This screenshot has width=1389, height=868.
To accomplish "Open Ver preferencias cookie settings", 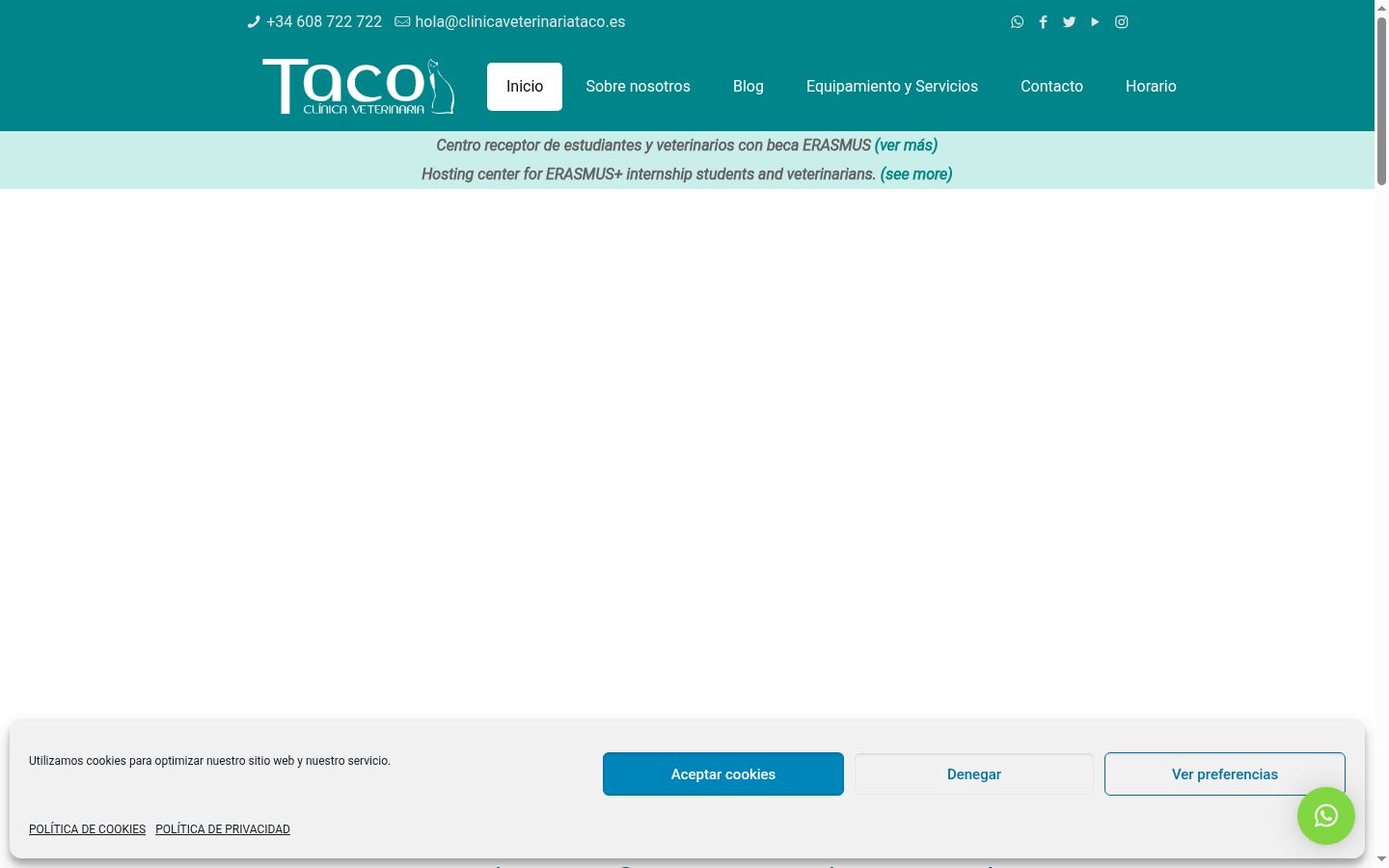I will [x=1225, y=774].
